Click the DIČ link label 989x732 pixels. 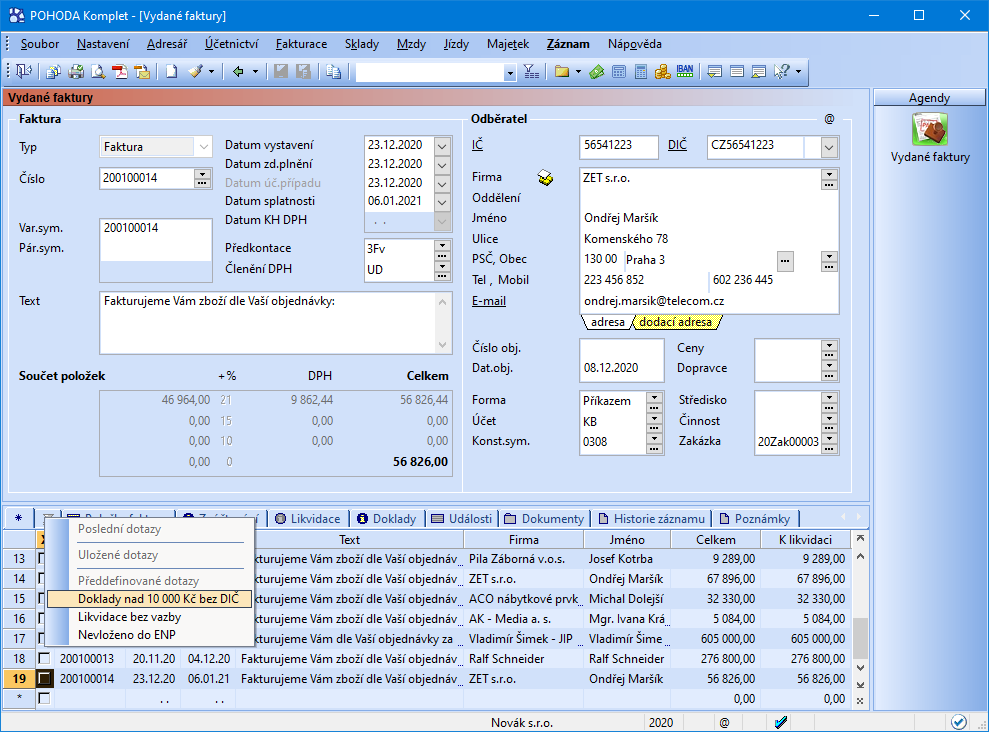(677, 145)
